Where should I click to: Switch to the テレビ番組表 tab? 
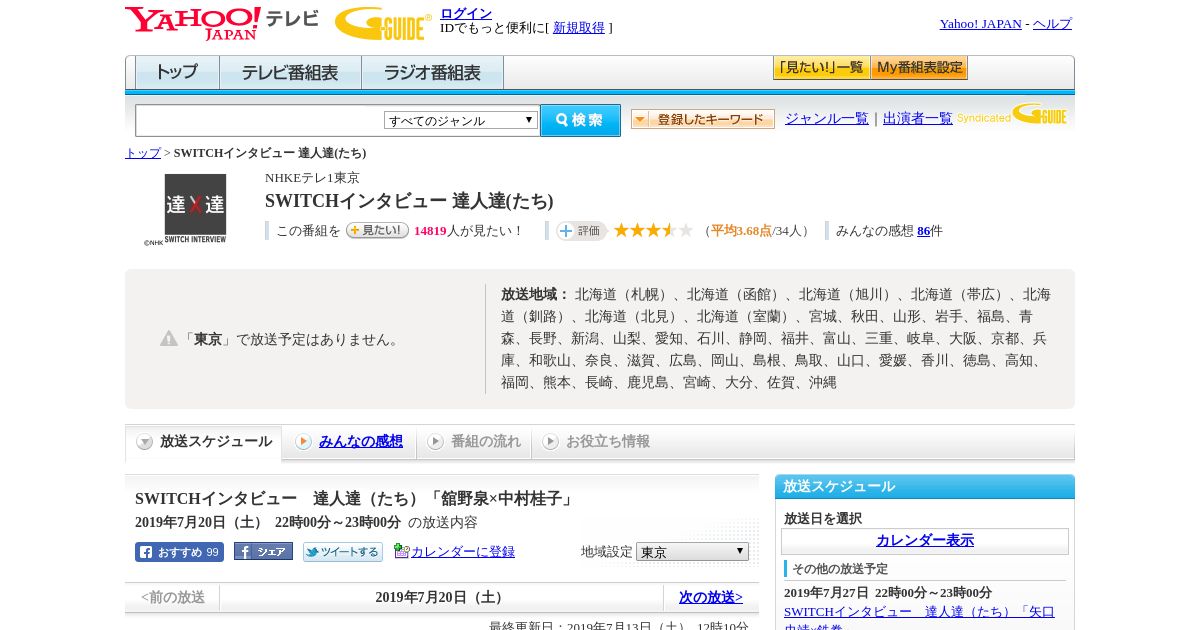(x=290, y=73)
